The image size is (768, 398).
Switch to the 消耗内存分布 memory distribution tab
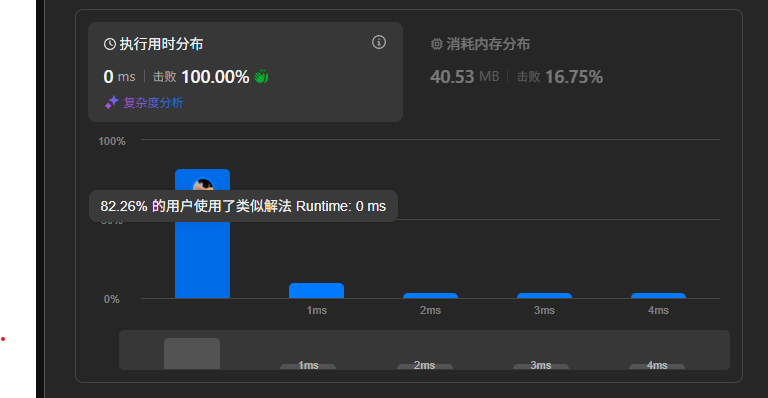(x=480, y=44)
